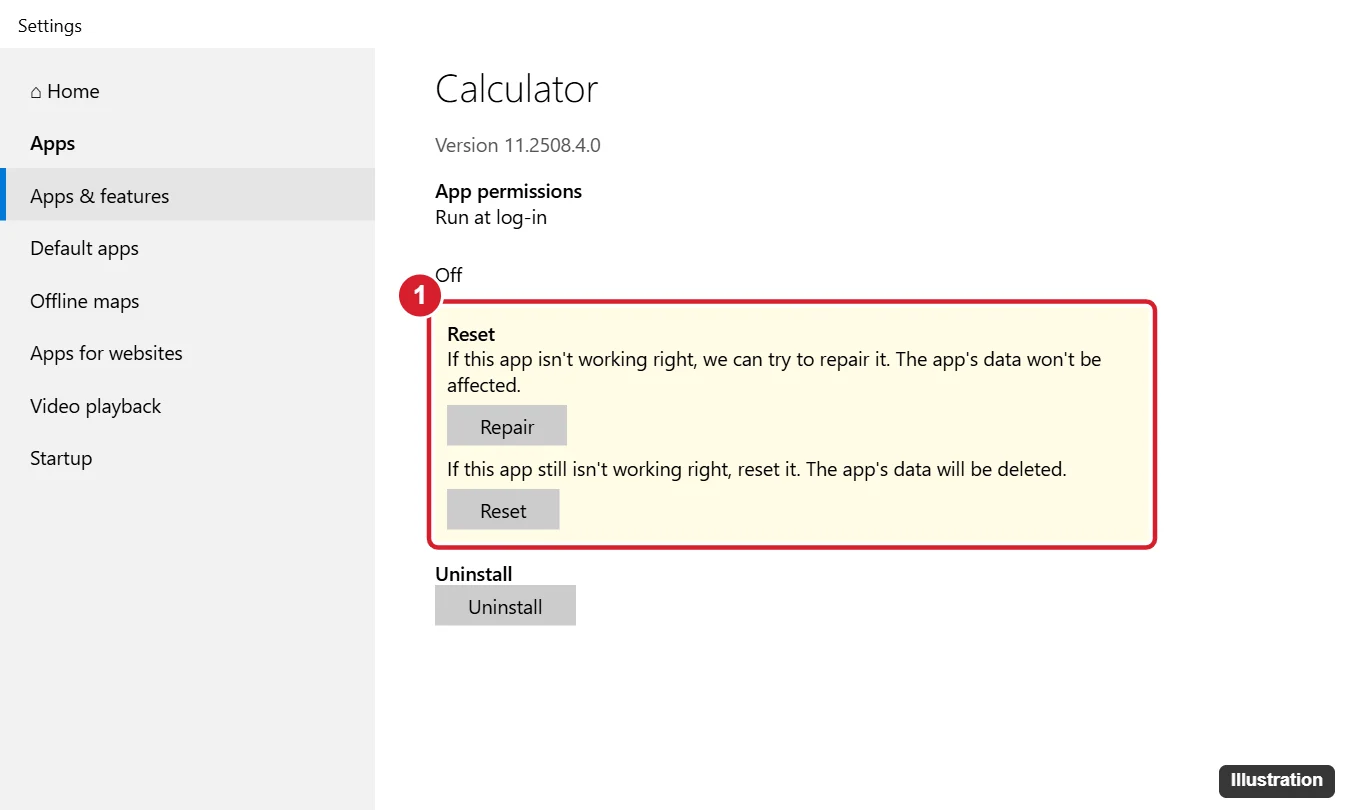Click the bold Uninstall section heading

click(474, 574)
